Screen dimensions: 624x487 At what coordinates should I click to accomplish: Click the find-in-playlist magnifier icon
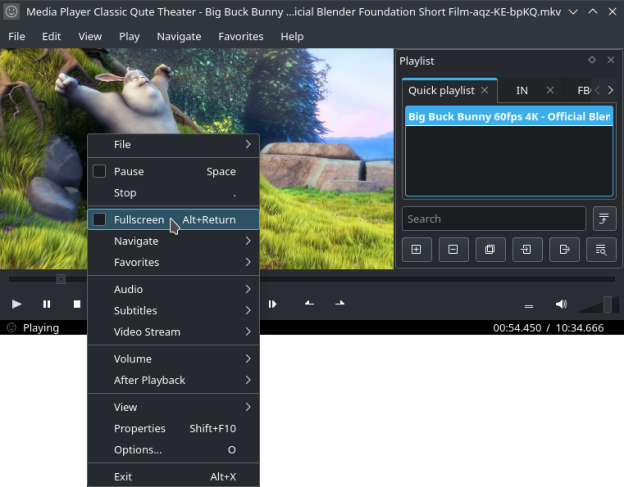click(x=601, y=249)
